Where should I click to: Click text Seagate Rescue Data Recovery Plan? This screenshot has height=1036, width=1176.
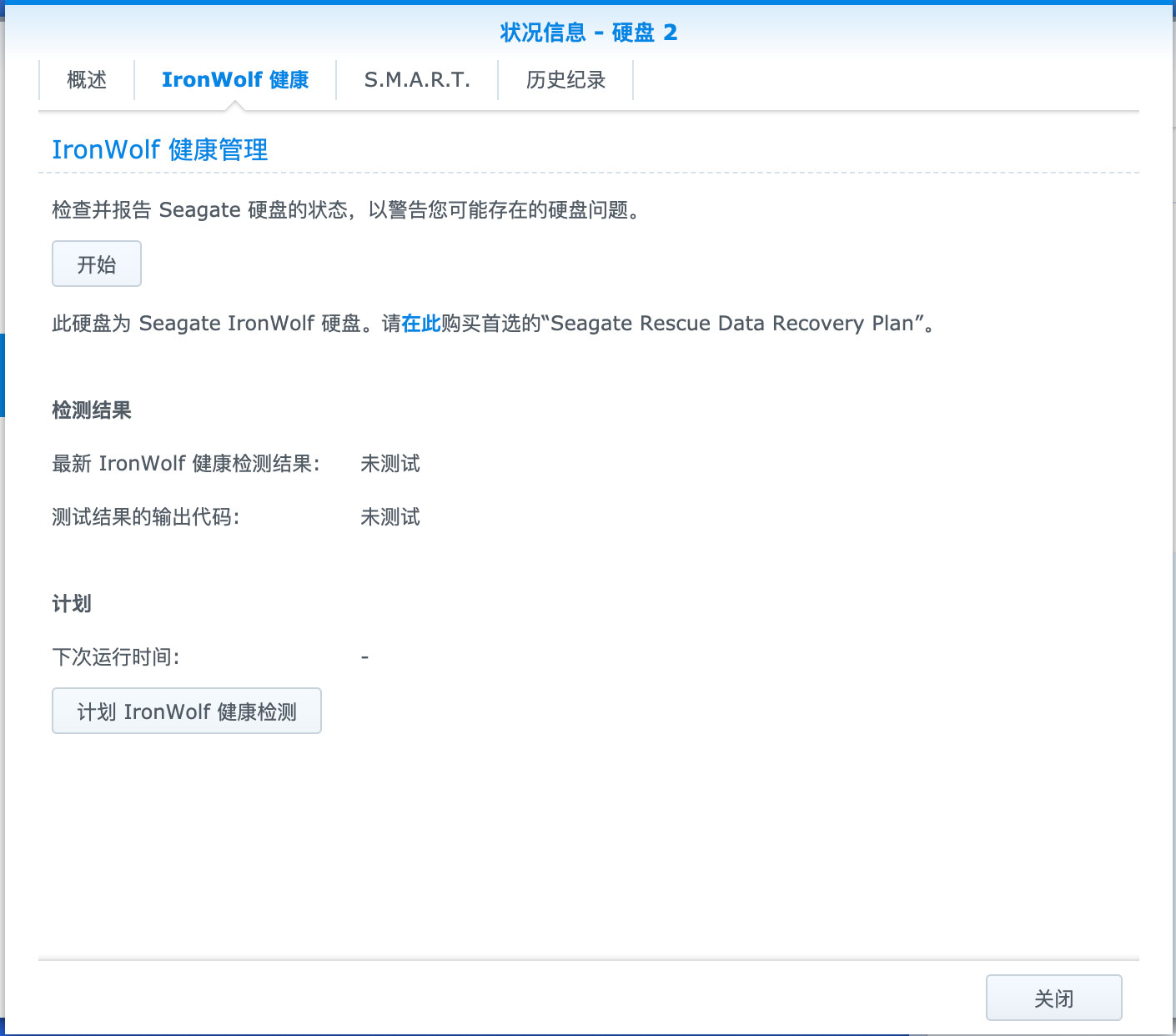tap(732, 324)
